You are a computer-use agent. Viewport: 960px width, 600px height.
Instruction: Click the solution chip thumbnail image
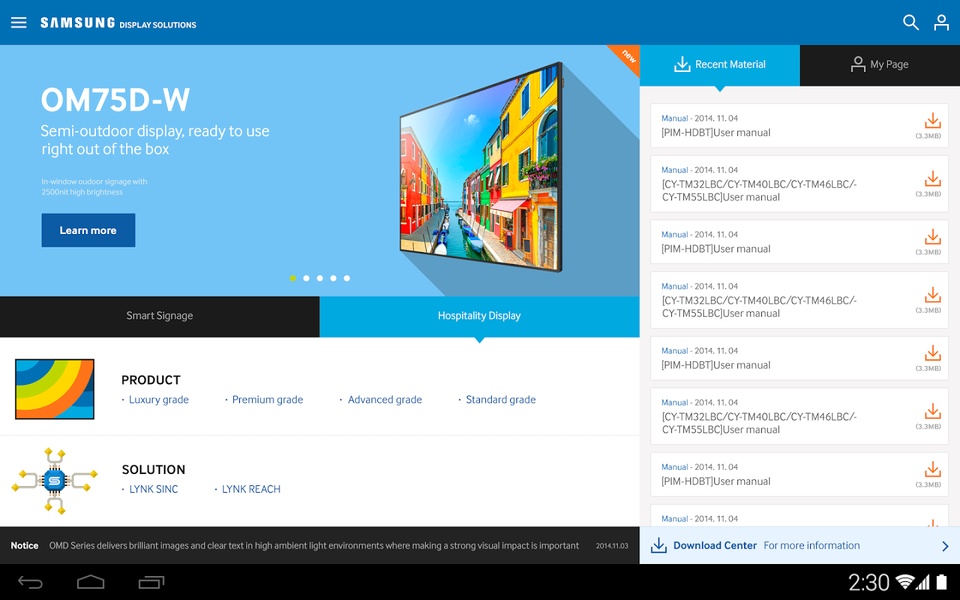tap(54, 481)
